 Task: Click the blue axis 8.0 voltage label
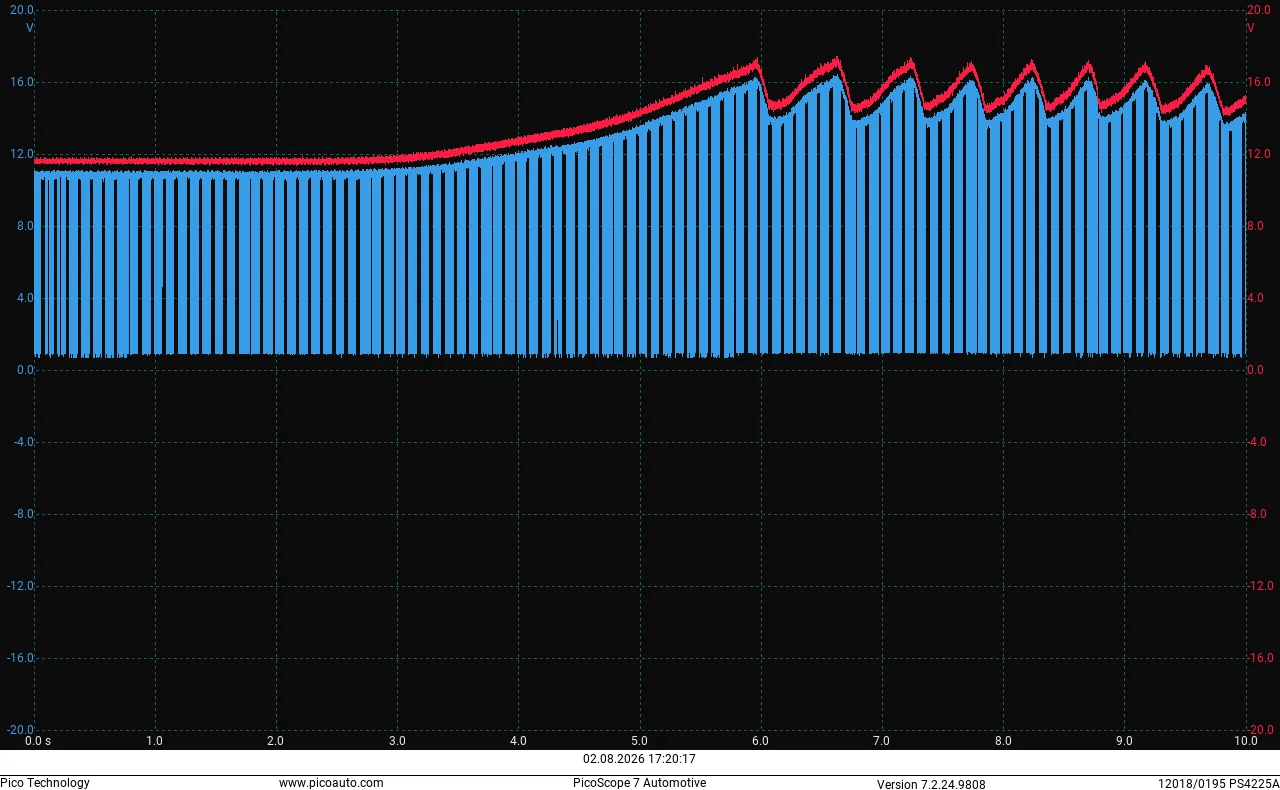(26, 226)
